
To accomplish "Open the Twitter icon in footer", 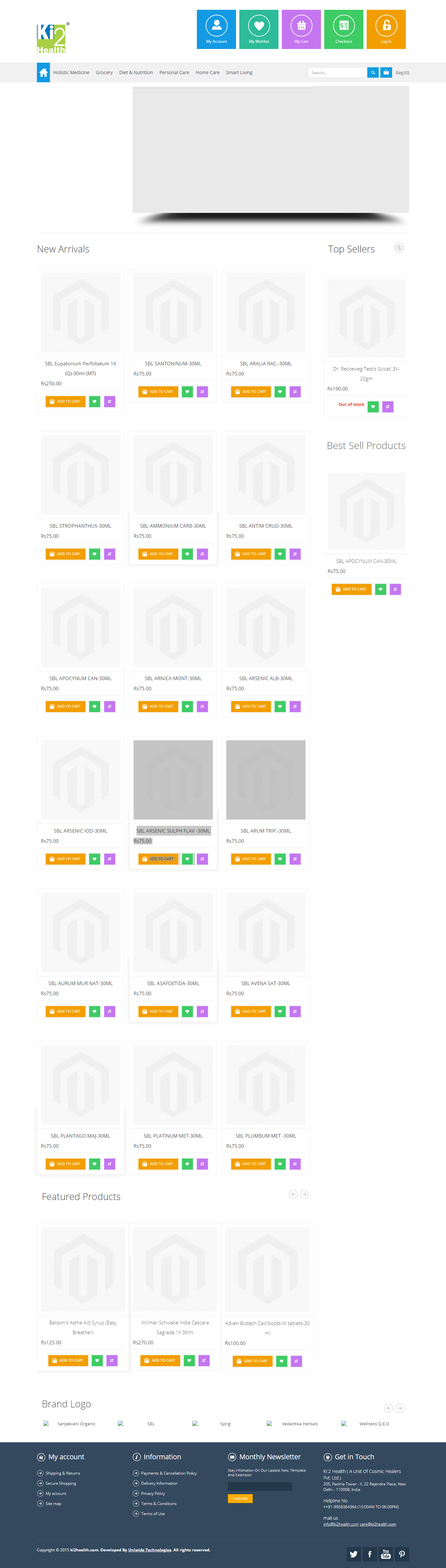I will point(354,1553).
